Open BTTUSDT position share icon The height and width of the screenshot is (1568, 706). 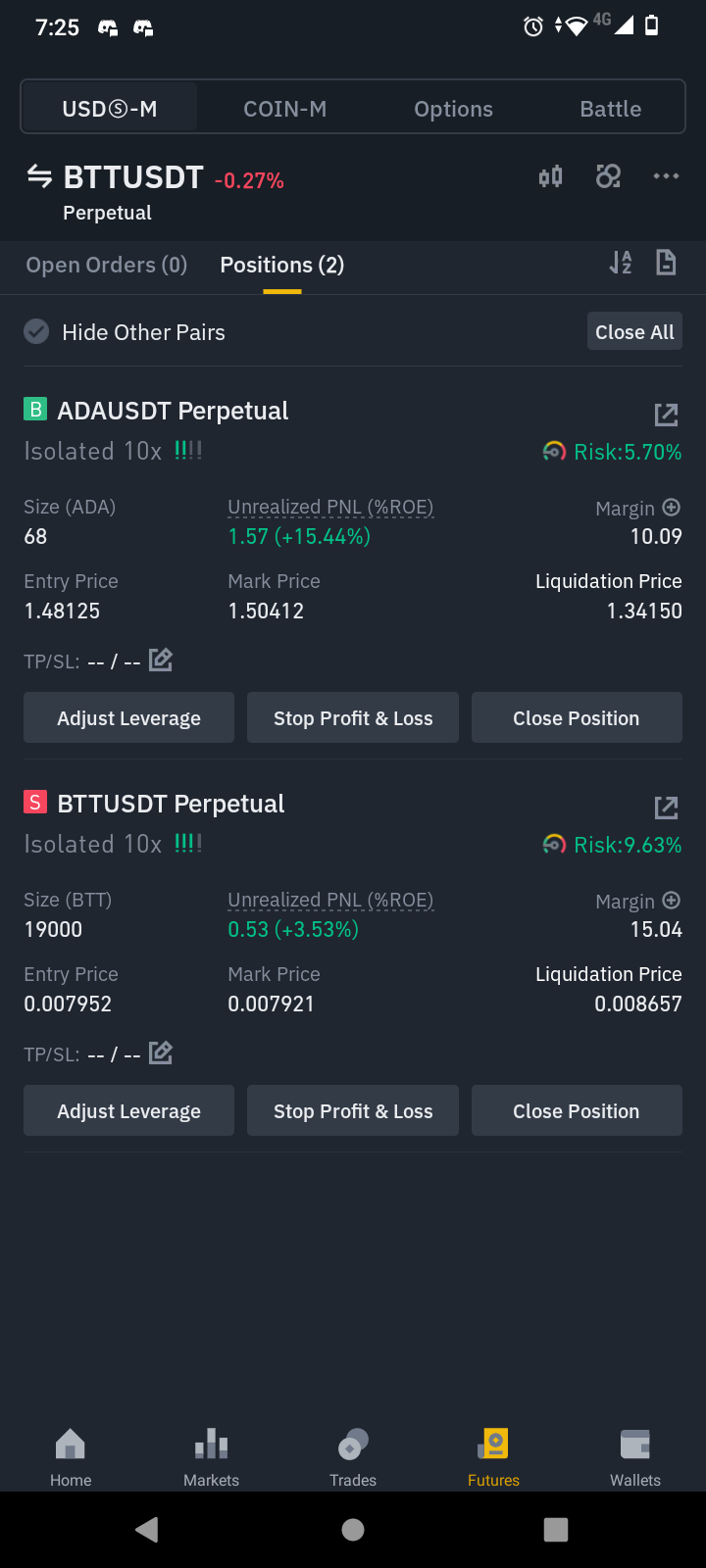point(666,808)
